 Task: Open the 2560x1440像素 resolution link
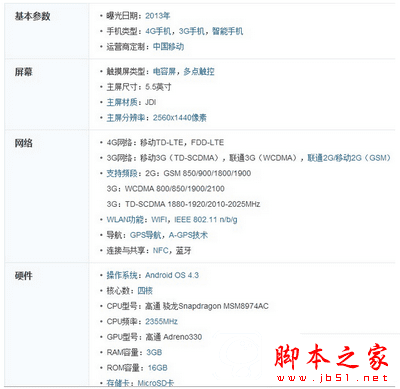click(180, 118)
